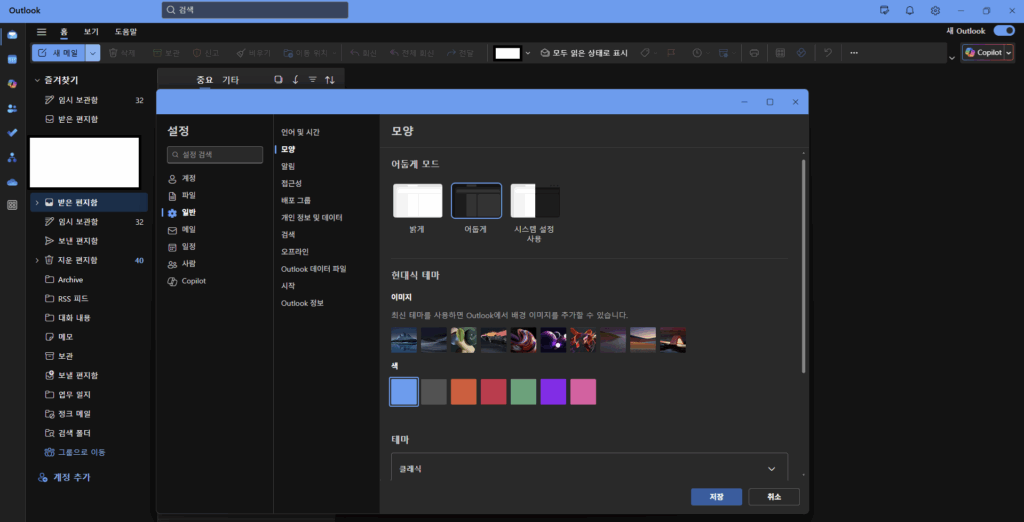1024x522 pixels.
Task: Open the 새 메일 dropdown arrow
Action: pyautogui.click(x=93, y=52)
